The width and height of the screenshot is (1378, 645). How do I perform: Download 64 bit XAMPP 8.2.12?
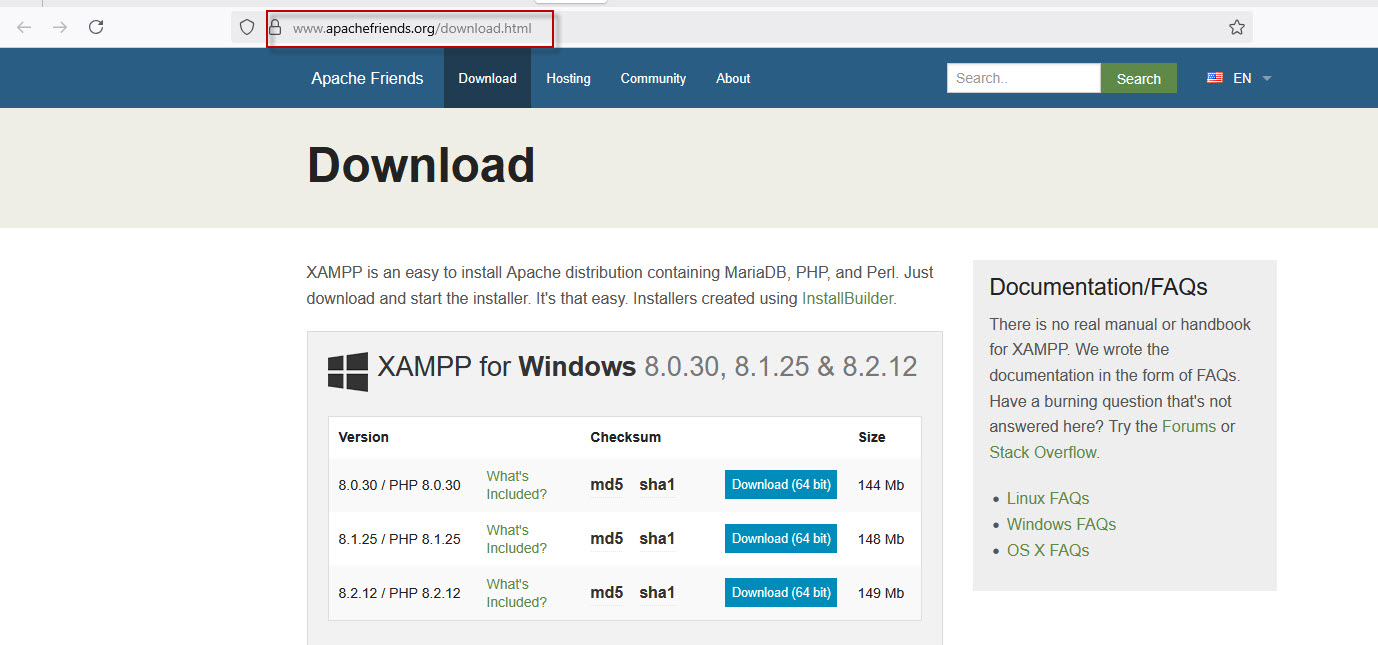(x=781, y=592)
